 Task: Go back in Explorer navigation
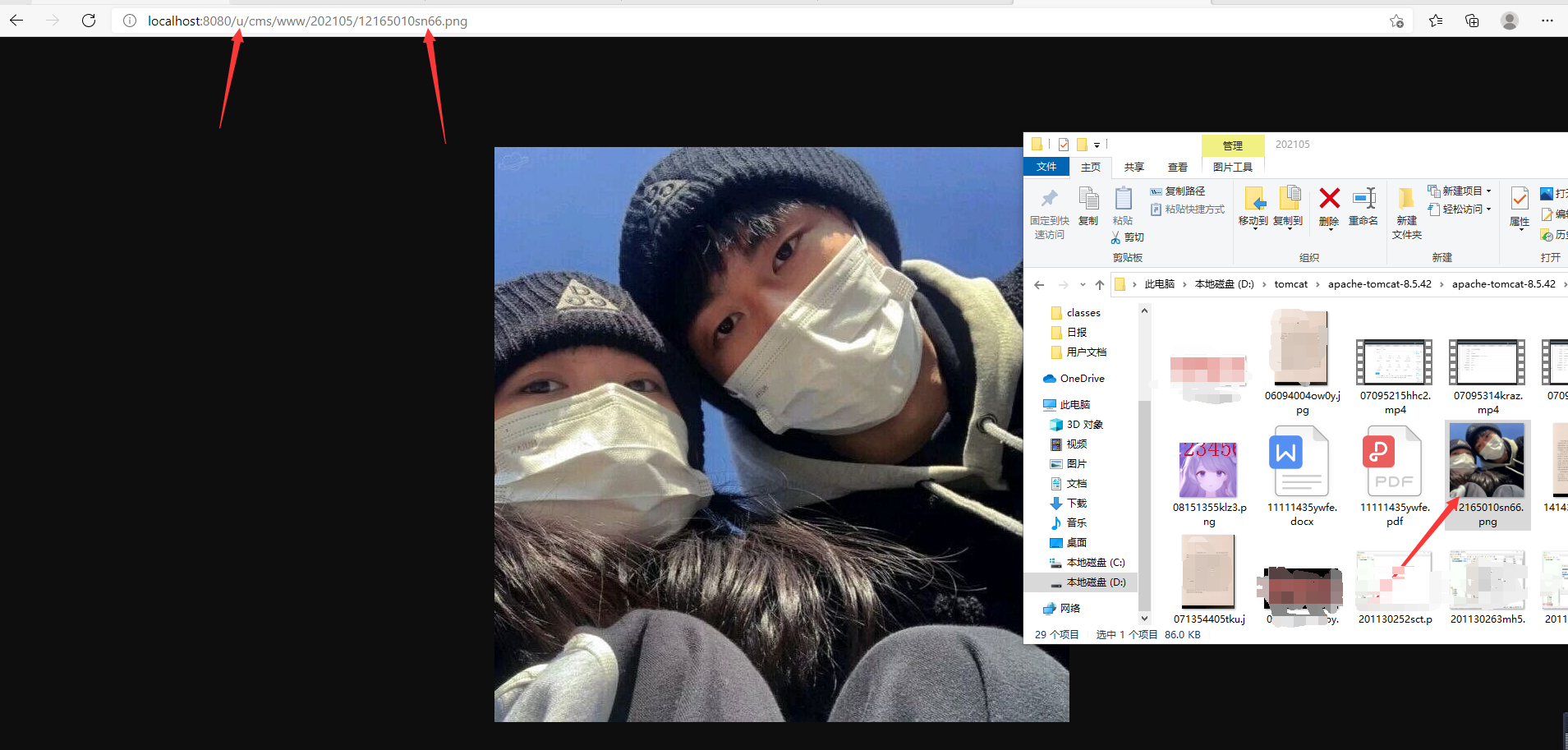click(1040, 285)
